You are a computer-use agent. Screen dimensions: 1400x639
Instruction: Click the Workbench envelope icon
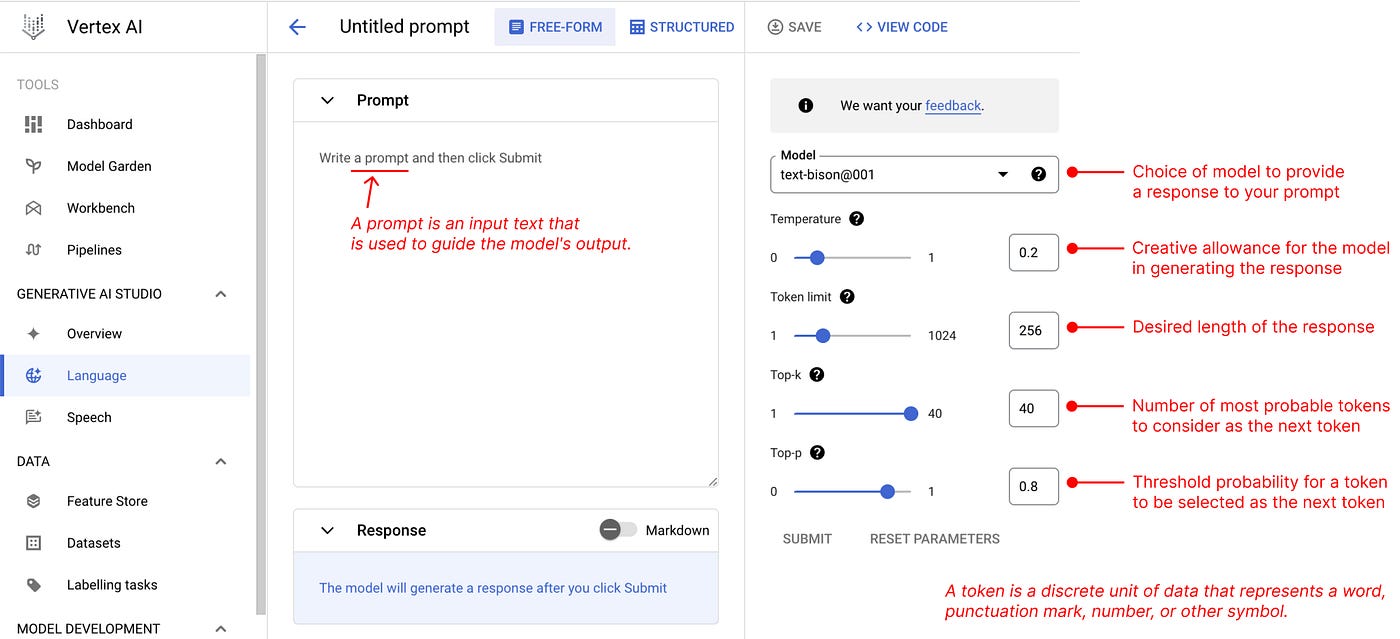tap(34, 208)
